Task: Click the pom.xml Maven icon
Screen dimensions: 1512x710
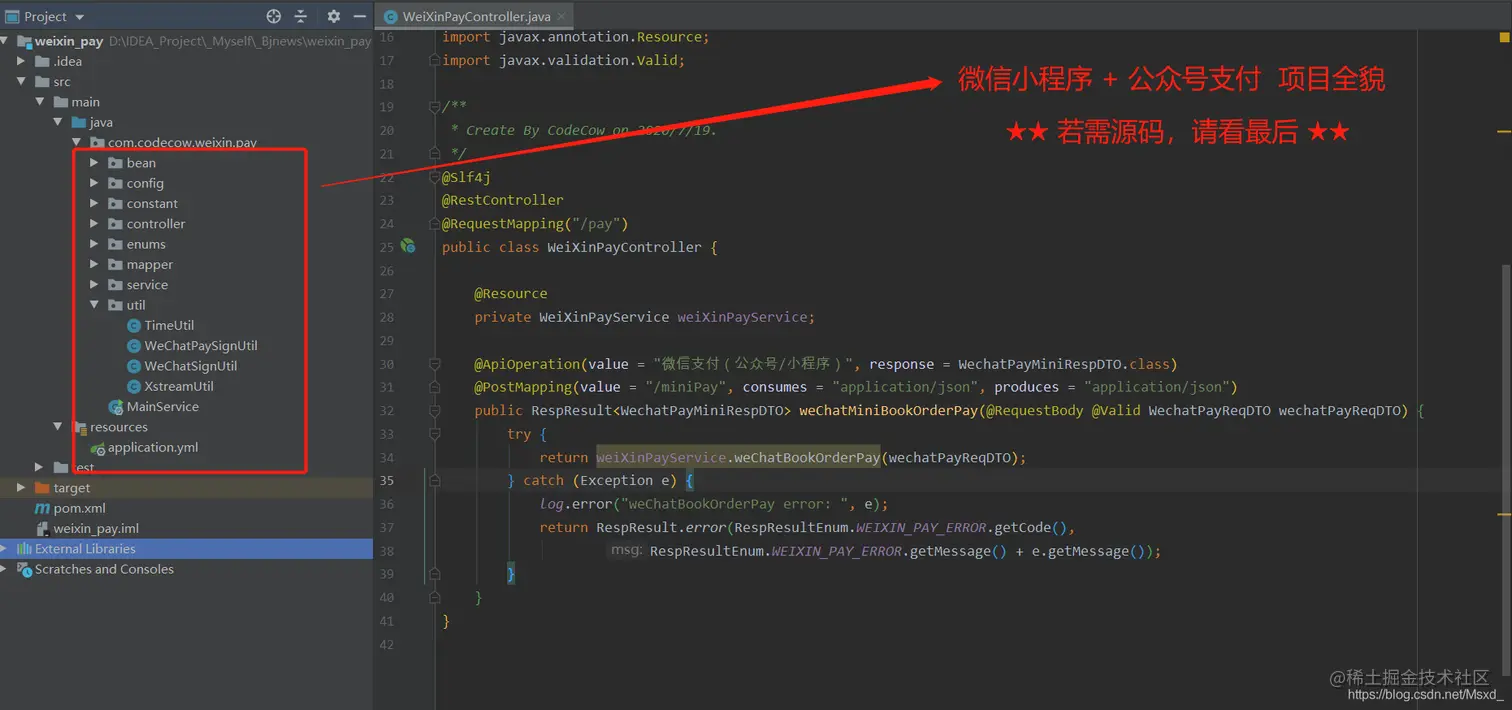Action: (42, 508)
